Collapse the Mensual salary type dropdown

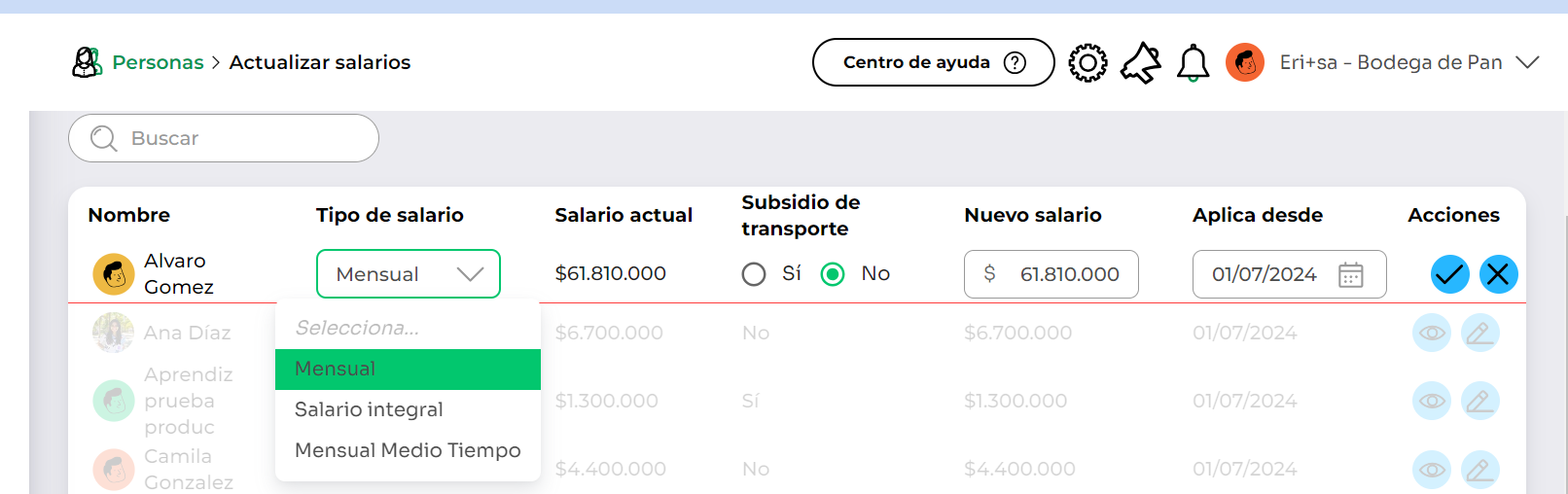(x=409, y=274)
